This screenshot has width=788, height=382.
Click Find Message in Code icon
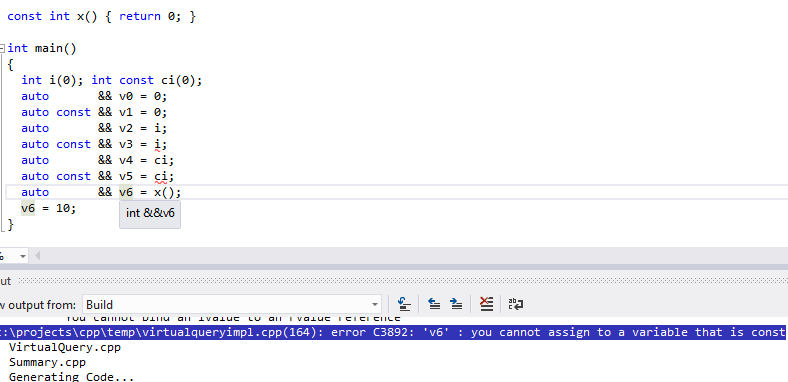coord(404,304)
